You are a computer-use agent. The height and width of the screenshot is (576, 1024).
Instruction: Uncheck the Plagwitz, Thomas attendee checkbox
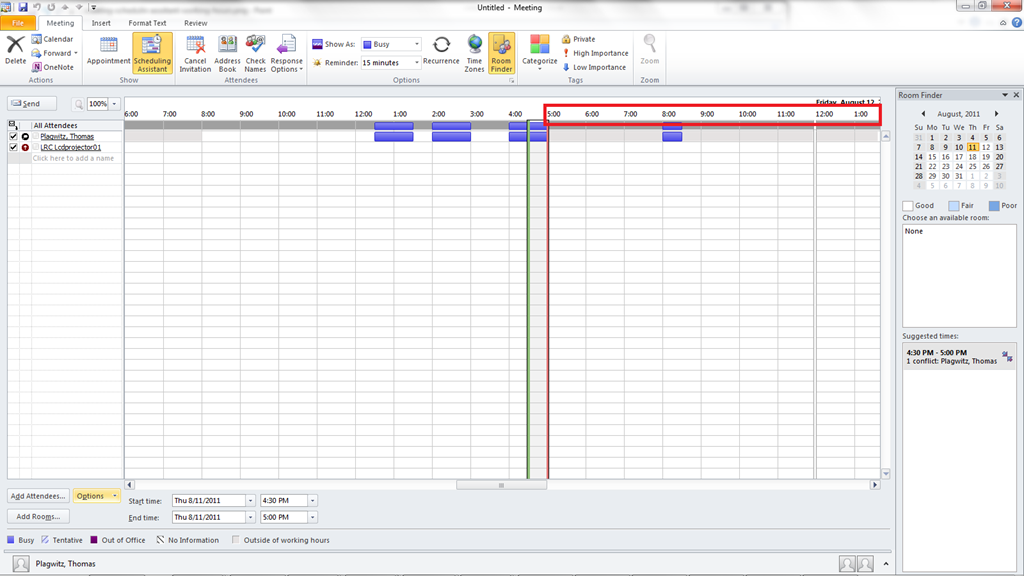tap(13, 136)
